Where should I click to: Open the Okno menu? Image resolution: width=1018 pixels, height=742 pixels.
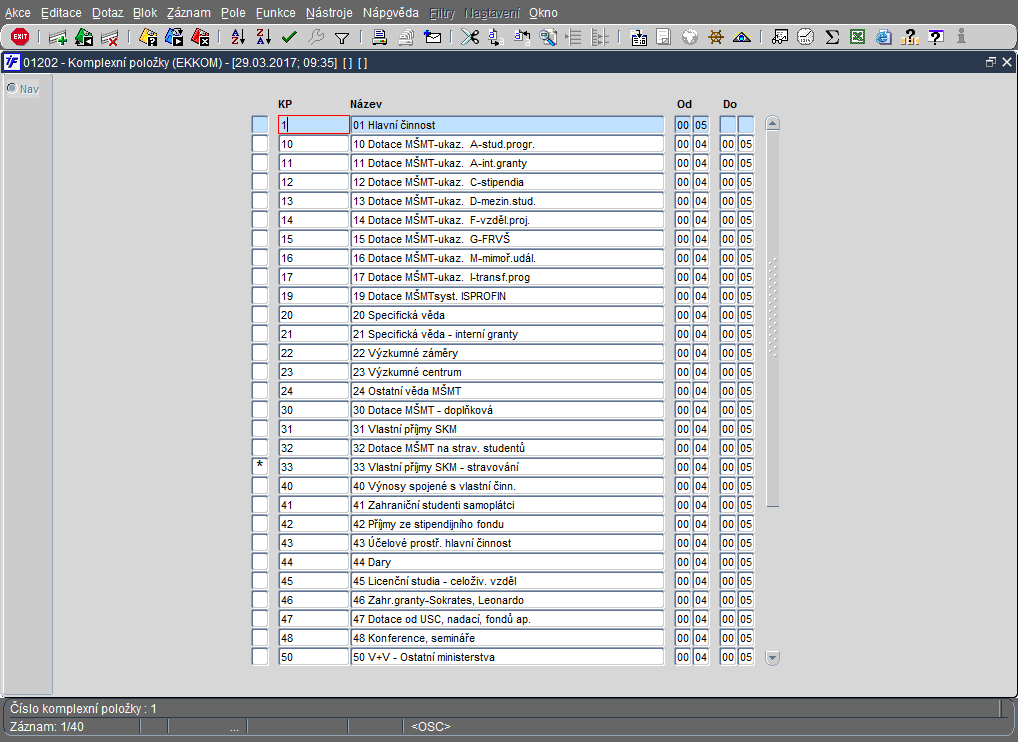pyautogui.click(x=543, y=13)
